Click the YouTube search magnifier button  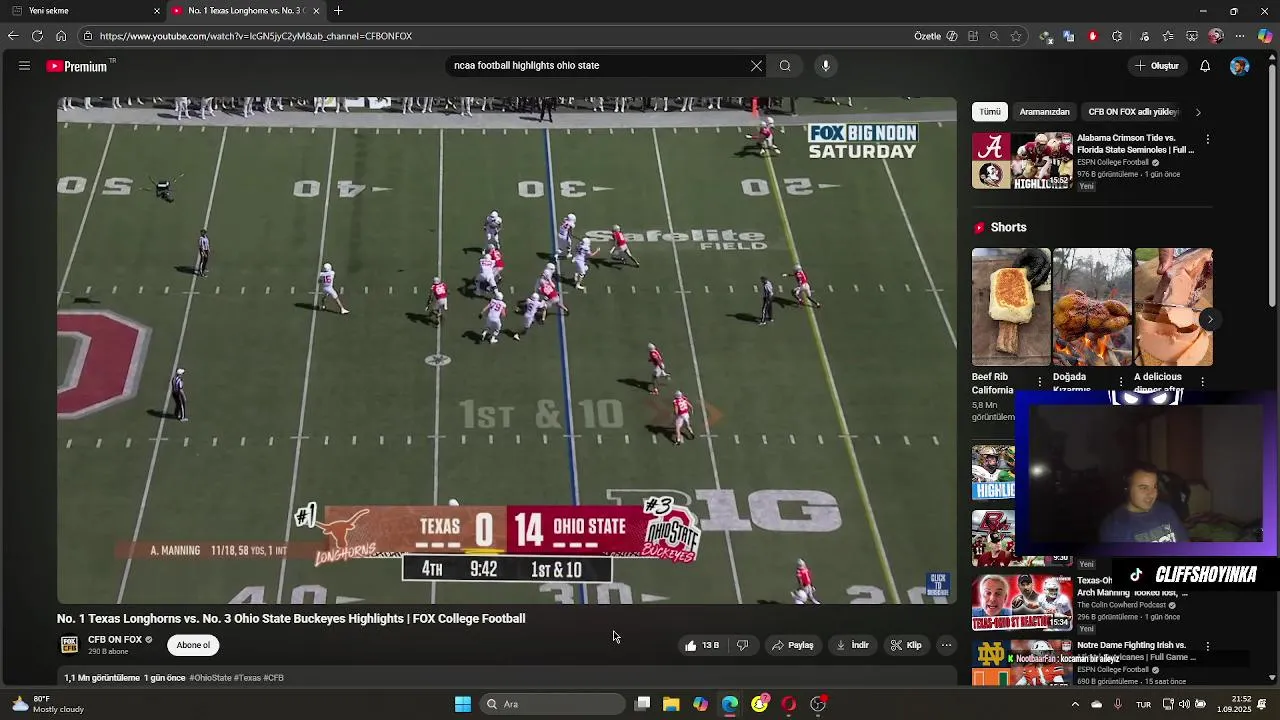click(x=785, y=66)
